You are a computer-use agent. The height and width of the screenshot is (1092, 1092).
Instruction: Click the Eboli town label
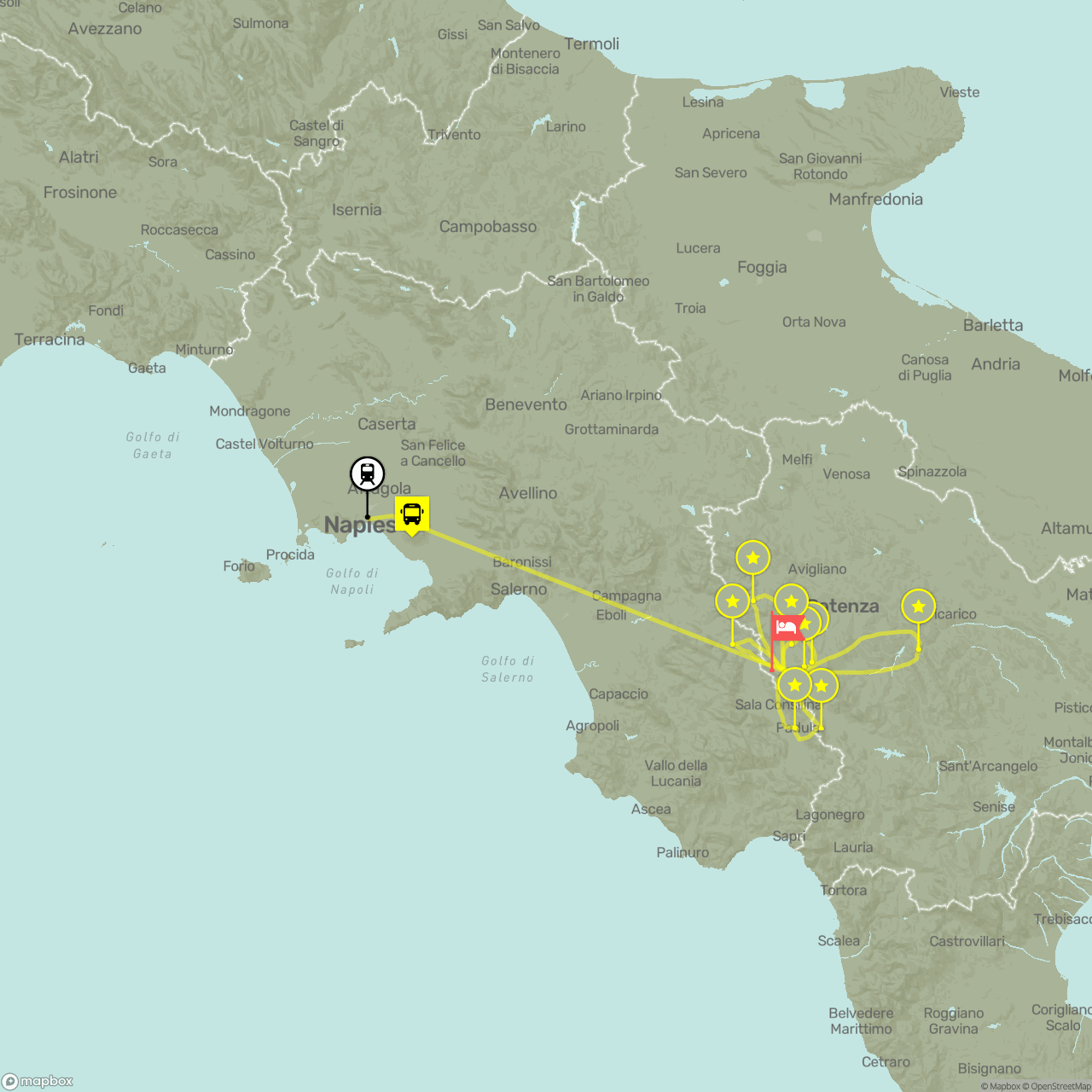pos(611,615)
